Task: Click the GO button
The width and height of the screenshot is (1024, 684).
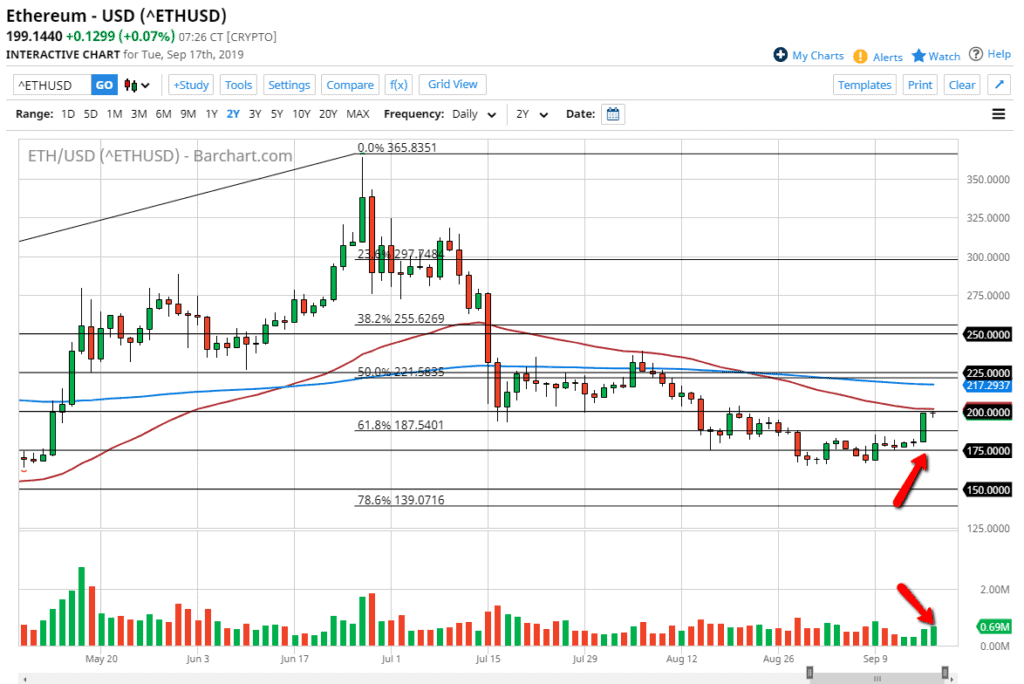Action: click(x=104, y=85)
